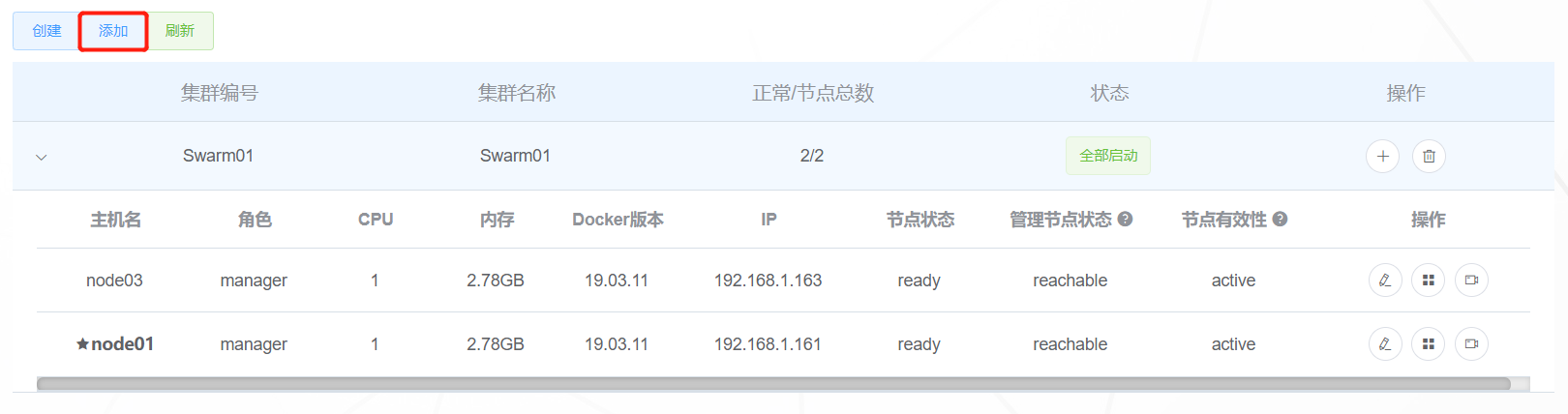Click the 创建 button
1568x414 pixels.
[46, 31]
